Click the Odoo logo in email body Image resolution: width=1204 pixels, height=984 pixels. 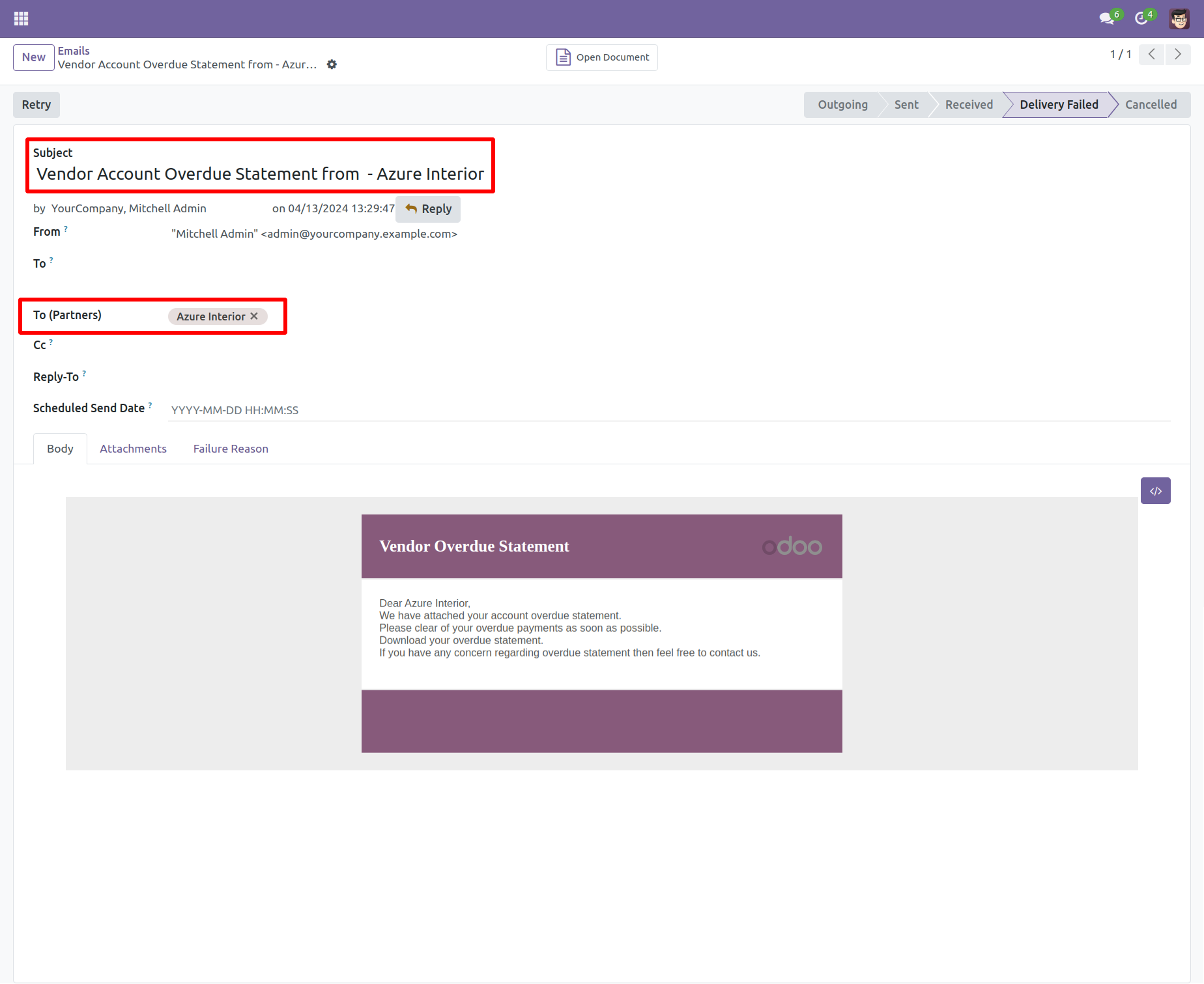pyautogui.click(x=792, y=546)
